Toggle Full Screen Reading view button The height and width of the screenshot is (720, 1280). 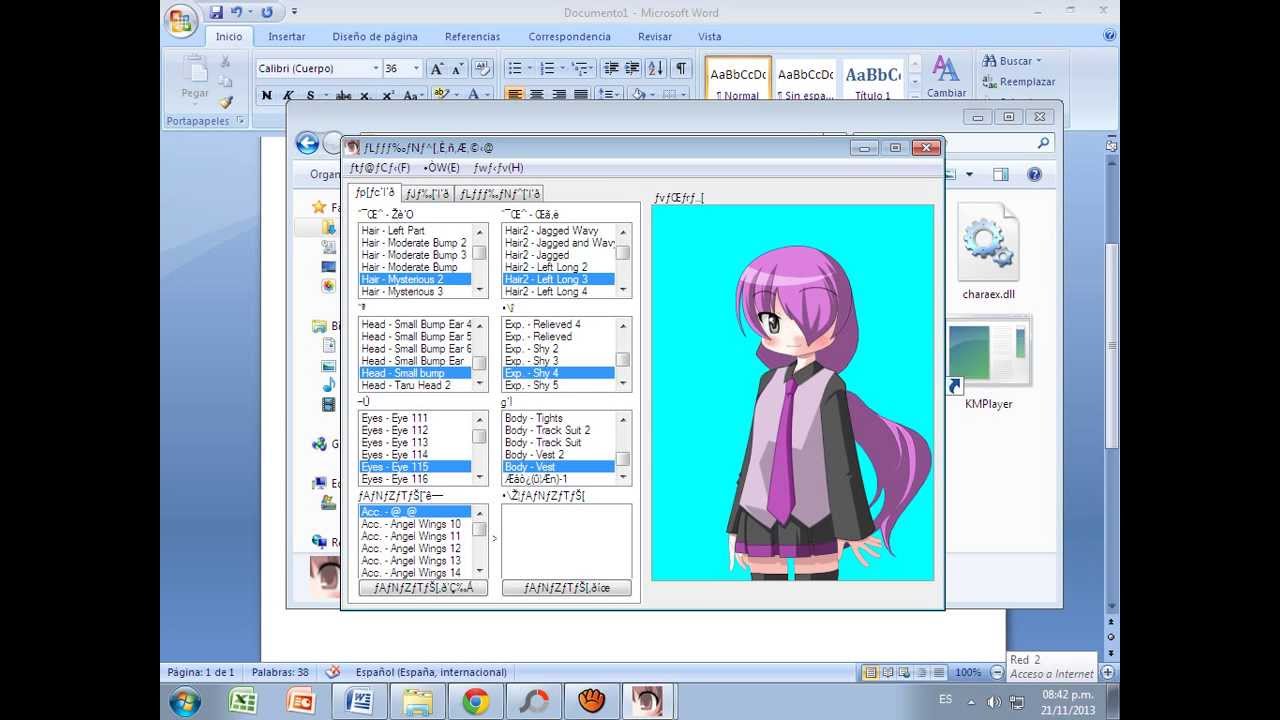pos(887,673)
